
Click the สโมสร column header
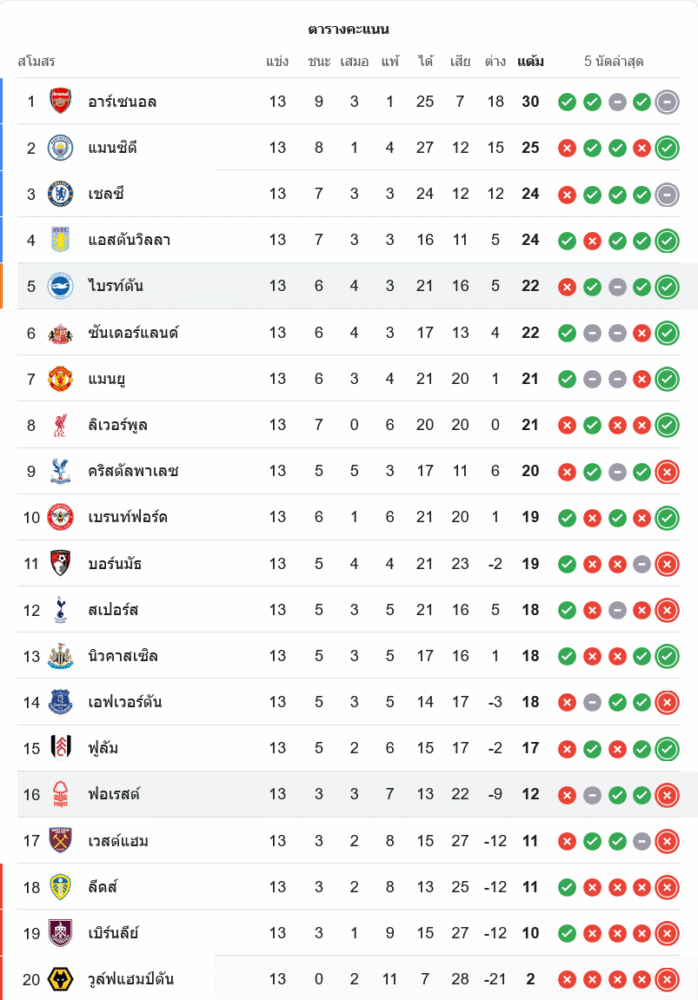[x=36, y=62]
